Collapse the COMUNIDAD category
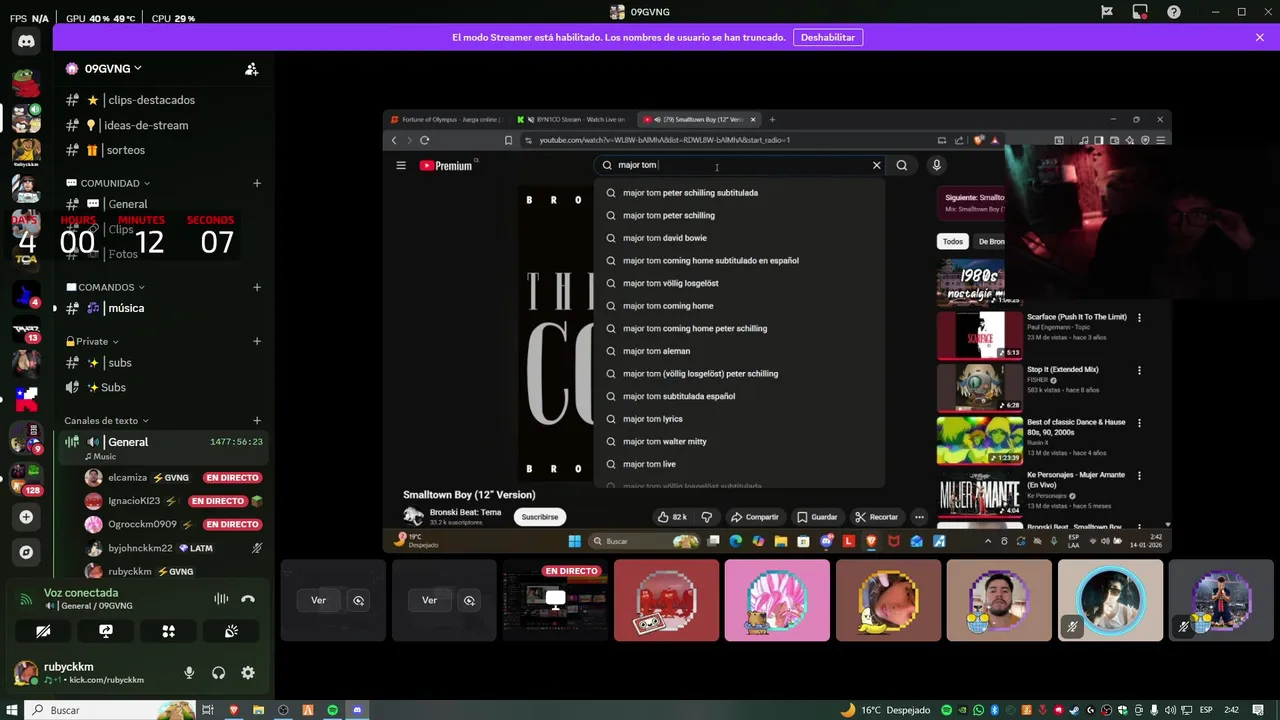This screenshot has width=1280, height=720. coord(108,183)
